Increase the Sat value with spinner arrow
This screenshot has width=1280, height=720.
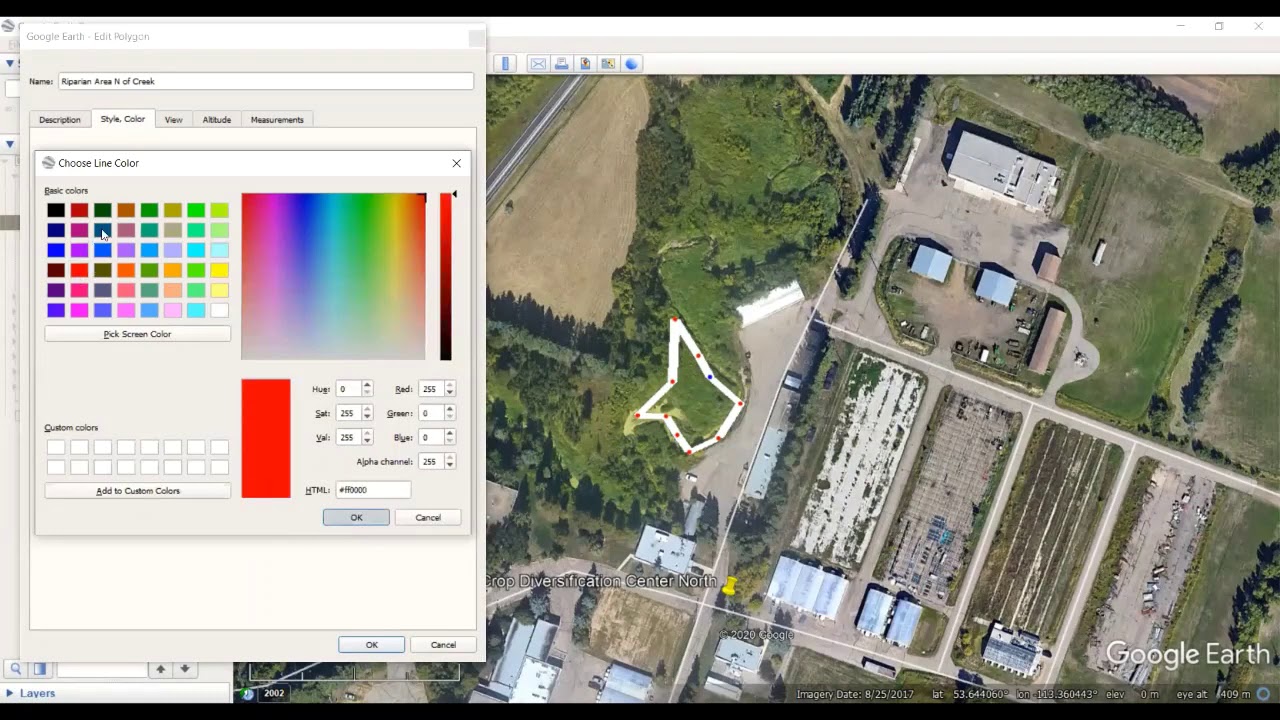coord(367,409)
